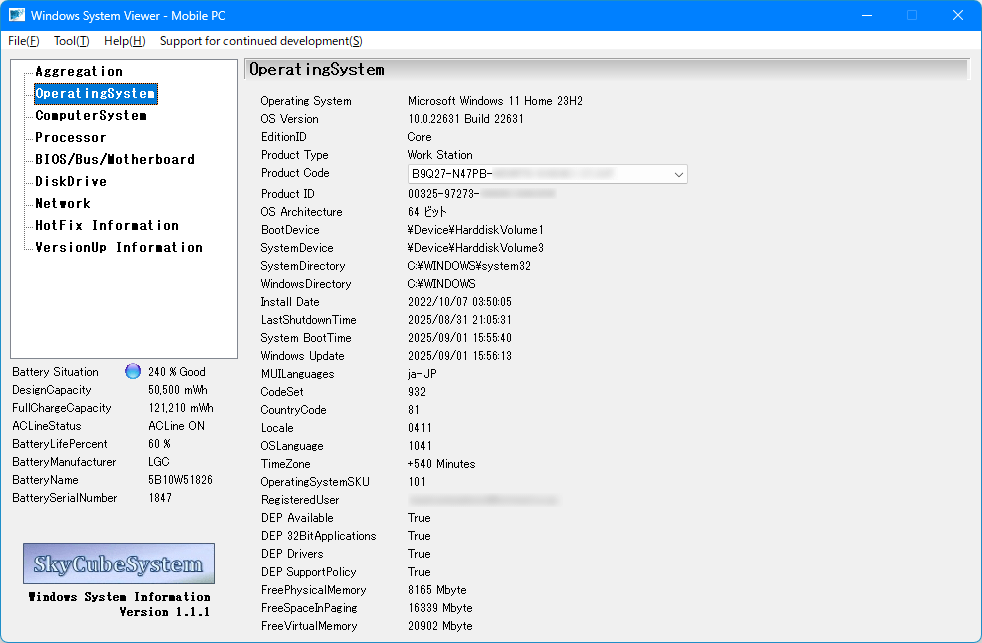The width and height of the screenshot is (982, 643).
Task: Click ACLineStatus value 'ACLine ON'
Action: pyautogui.click(x=177, y=426)
